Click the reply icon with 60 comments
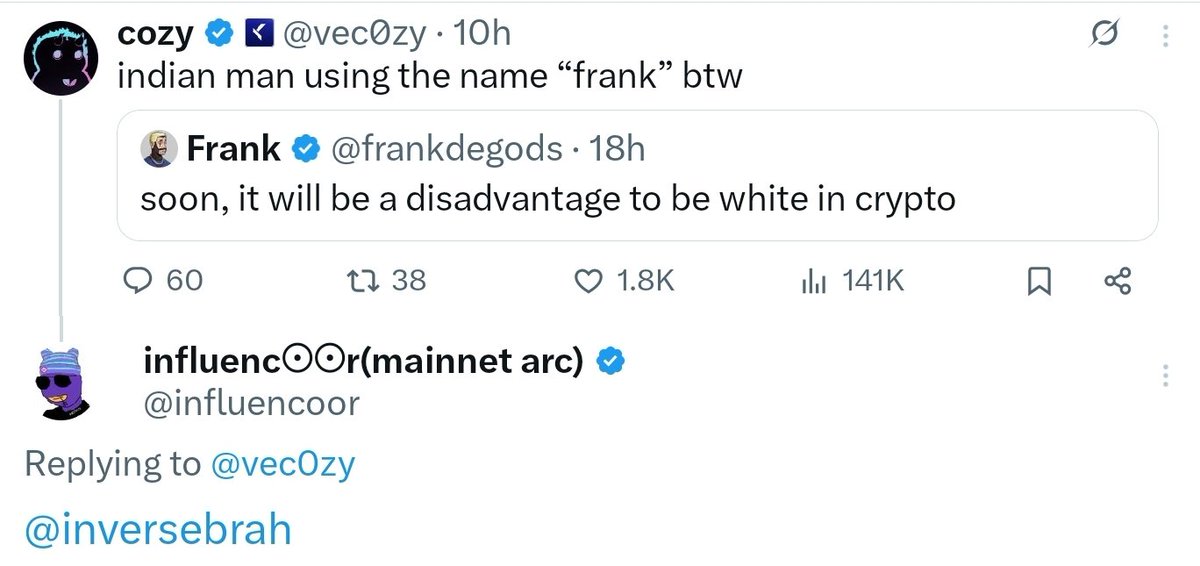The image size is (1200, 566). point(136,282)
